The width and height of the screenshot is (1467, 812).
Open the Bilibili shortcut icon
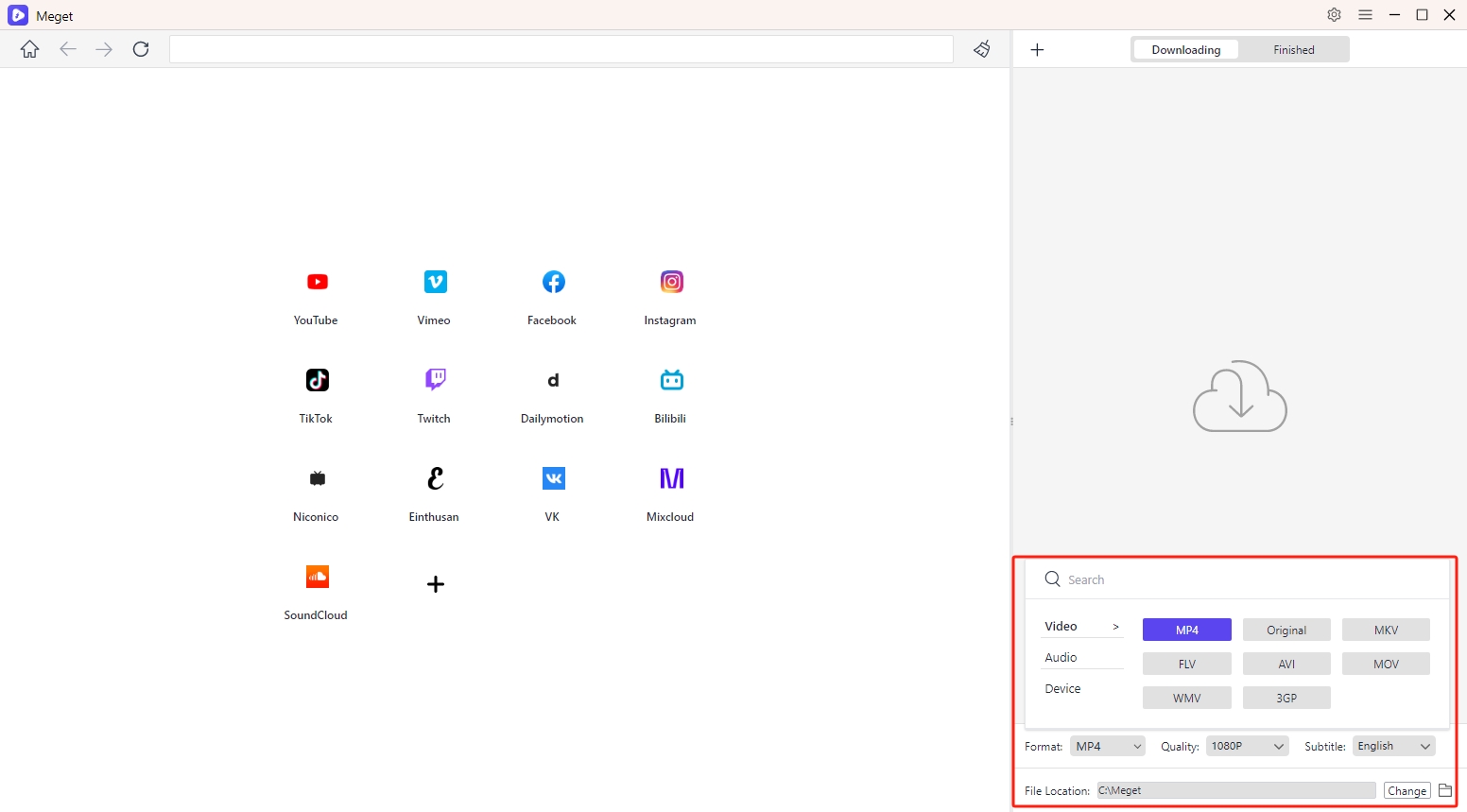[672, 380]
